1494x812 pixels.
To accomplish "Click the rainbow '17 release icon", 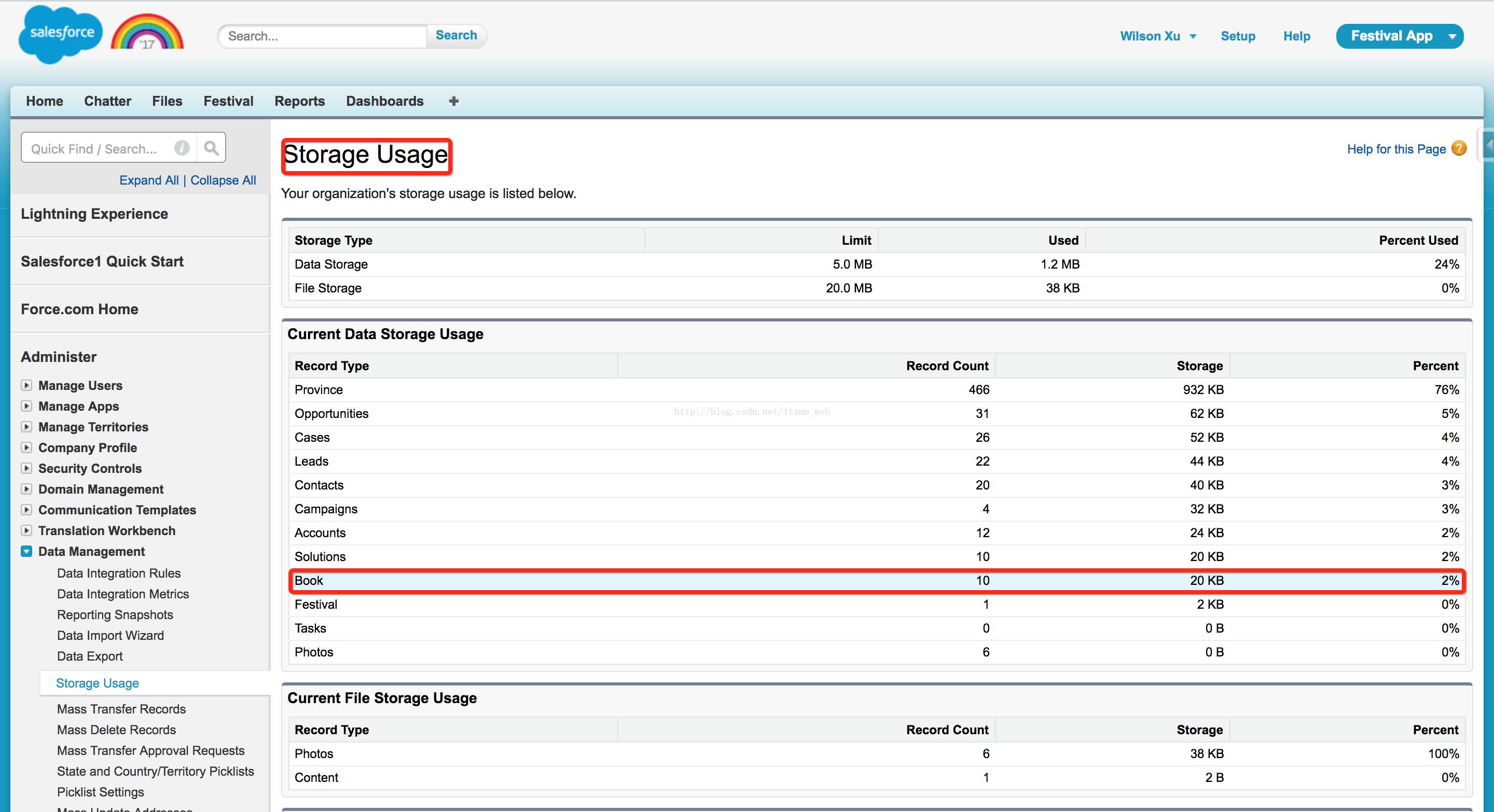I will point(147,34).
